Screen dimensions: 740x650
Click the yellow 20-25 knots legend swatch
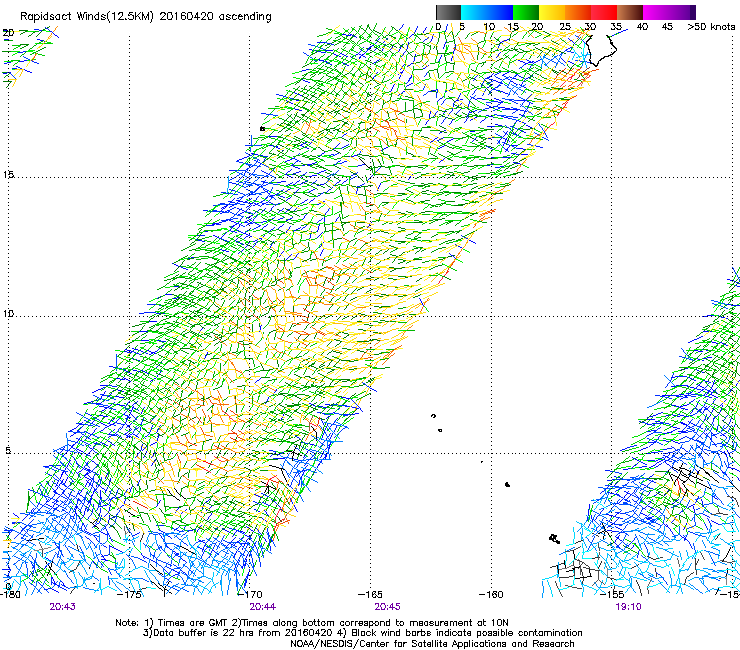pos(552,12)
